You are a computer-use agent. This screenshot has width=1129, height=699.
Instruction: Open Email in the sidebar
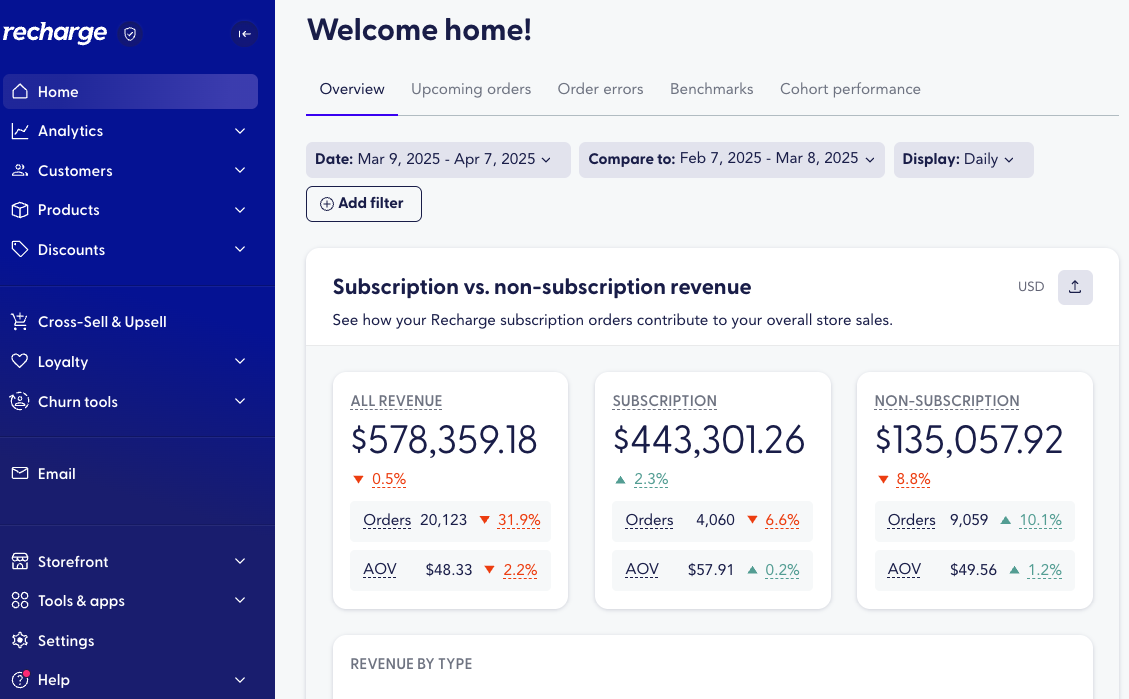(x=130, y=473)
